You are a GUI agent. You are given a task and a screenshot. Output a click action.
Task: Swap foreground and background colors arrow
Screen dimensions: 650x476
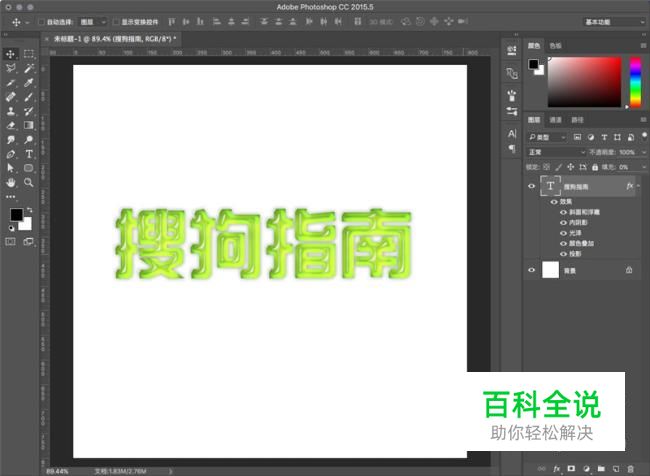(x=29, y=210)
